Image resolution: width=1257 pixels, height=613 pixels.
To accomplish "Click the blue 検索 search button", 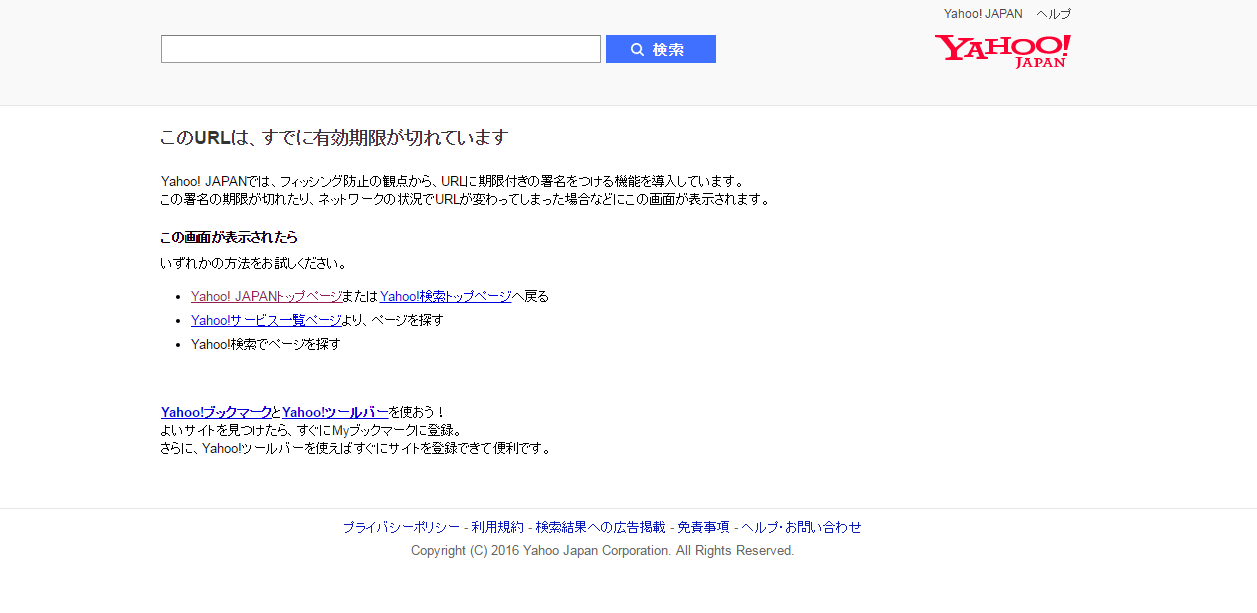I will coord(661,49).
